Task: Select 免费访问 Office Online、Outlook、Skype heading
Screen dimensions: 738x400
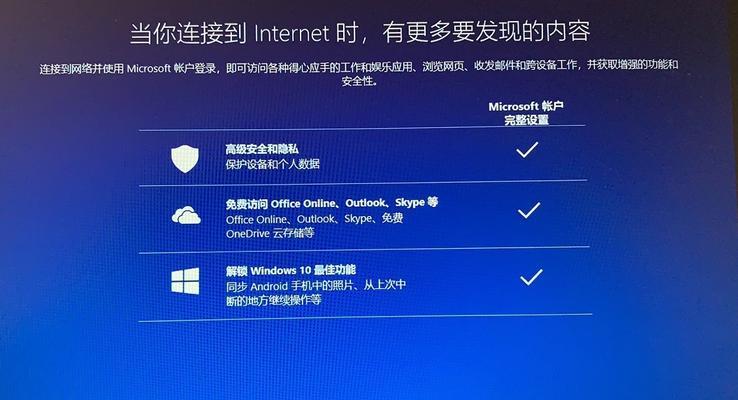Action: click(332, 203)
